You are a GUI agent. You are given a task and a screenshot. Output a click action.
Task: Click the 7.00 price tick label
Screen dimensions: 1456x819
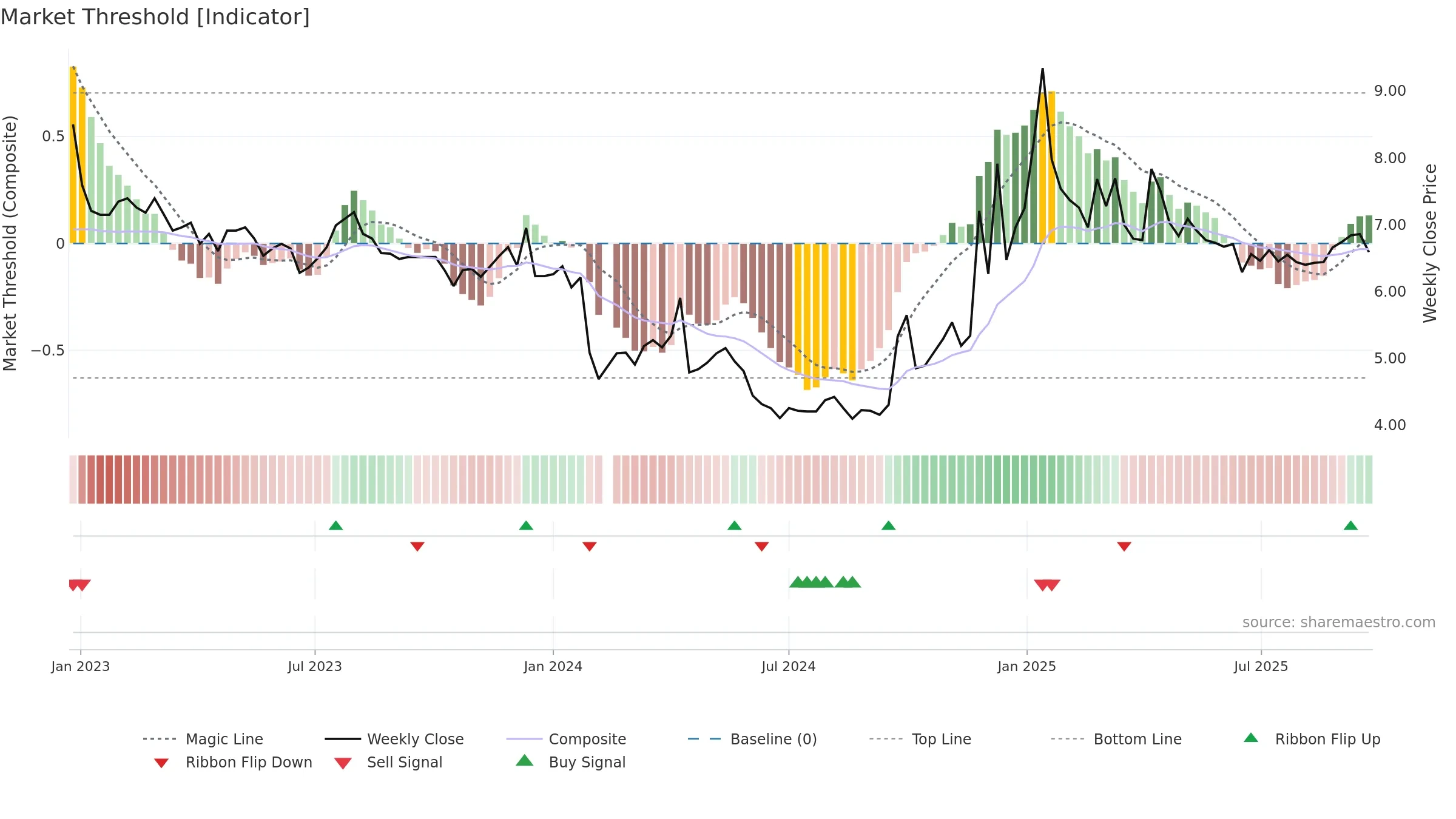pos(1390,225)
